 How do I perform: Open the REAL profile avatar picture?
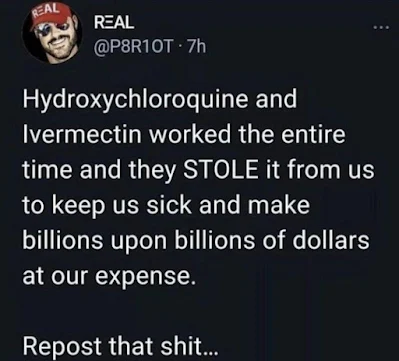click(53, 33)
